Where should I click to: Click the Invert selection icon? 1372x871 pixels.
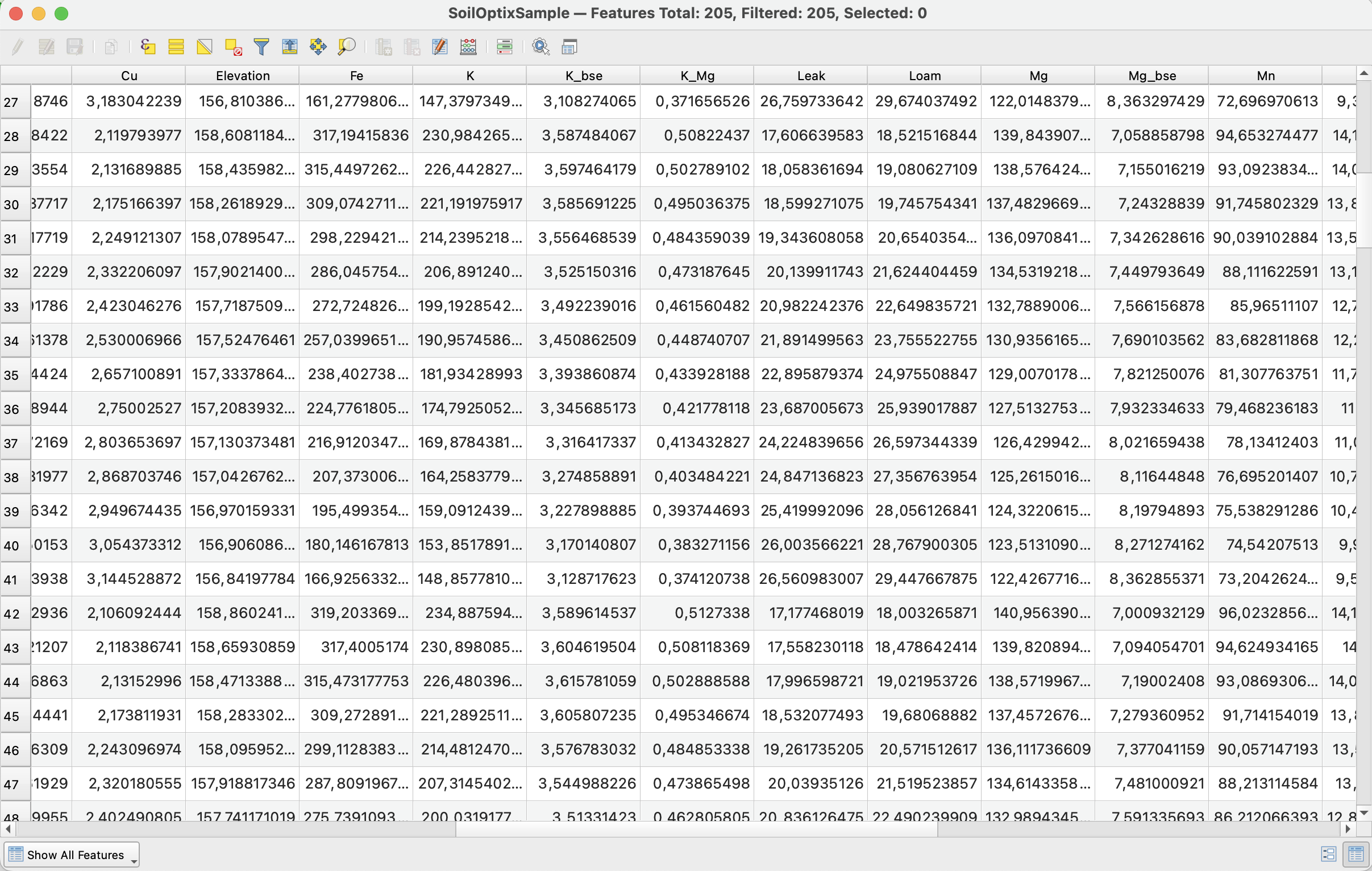[205, 47]
